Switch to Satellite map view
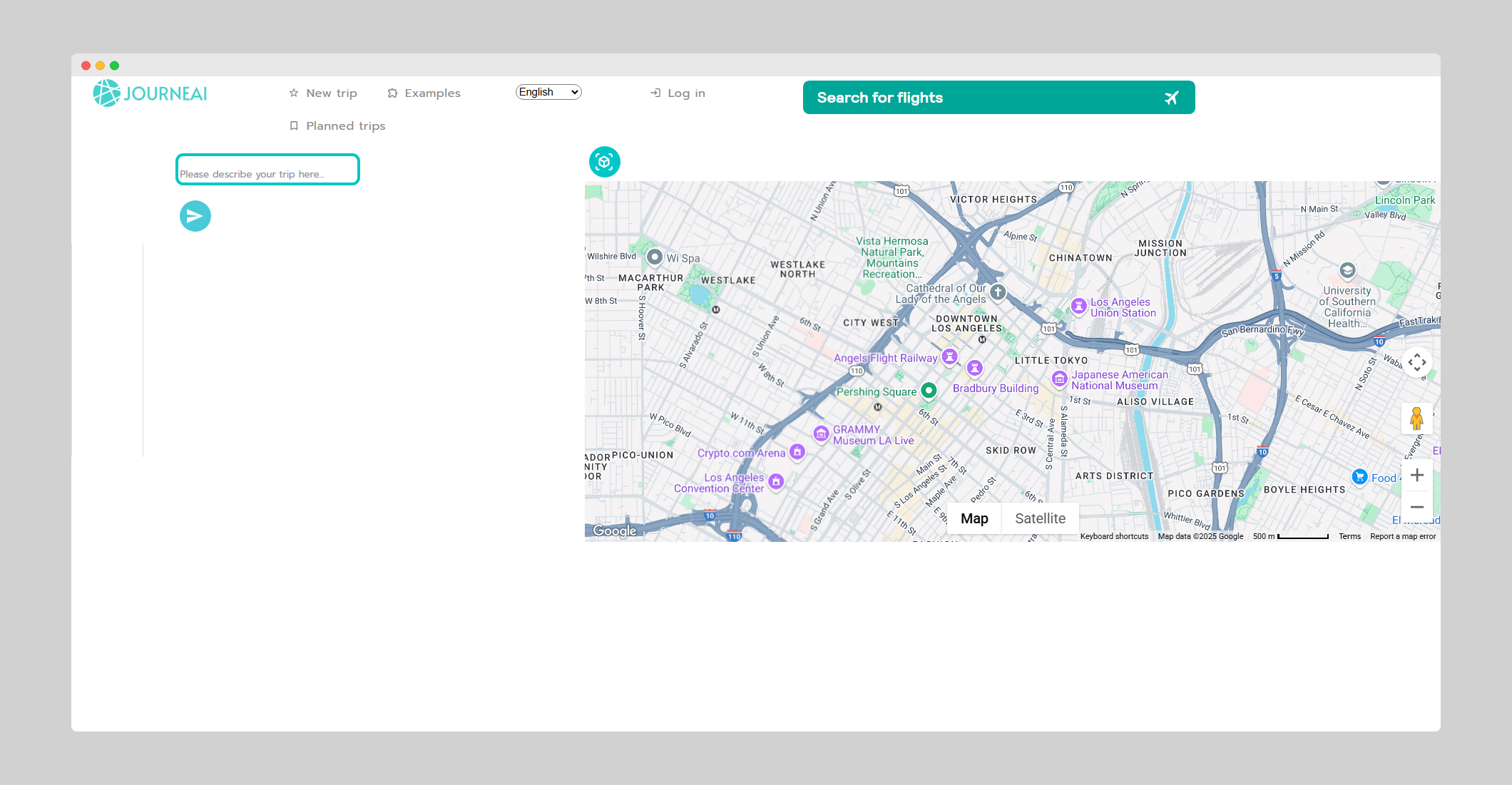 pyautogui.click(x=1040, y=518)
